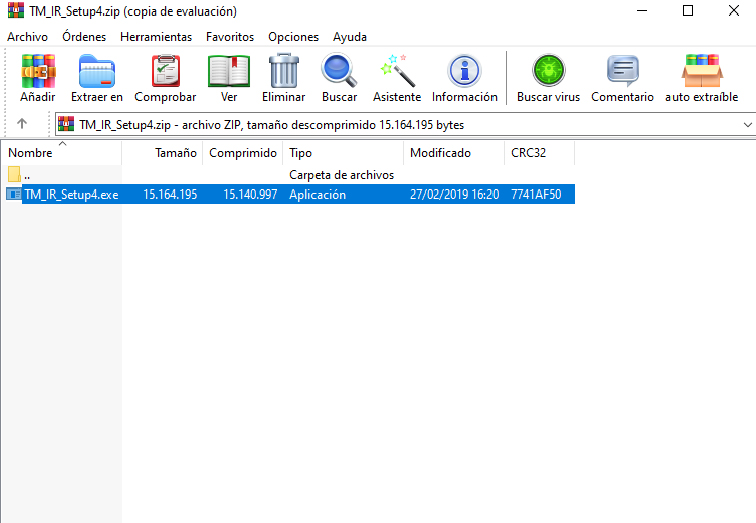This screenshot has height=523, width=756.
Task: Click the 15.164.195 size value
Action: [x=170, y=194]
